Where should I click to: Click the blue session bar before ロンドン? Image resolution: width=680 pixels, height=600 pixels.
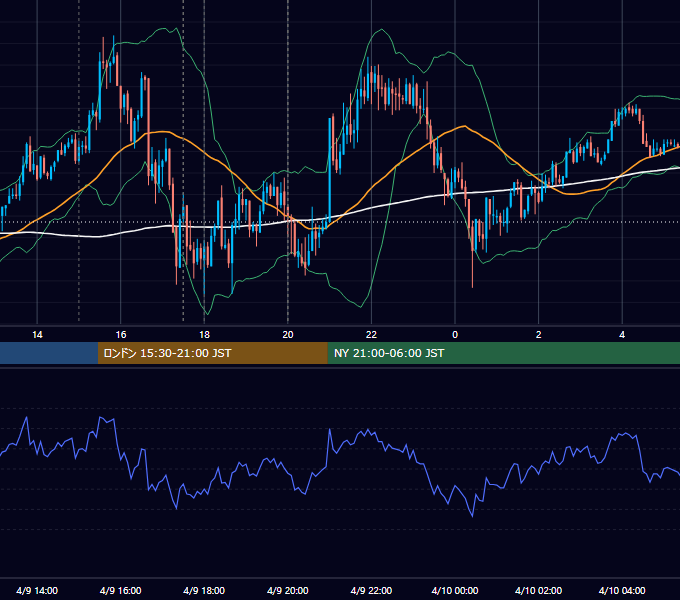click(49, 353)
